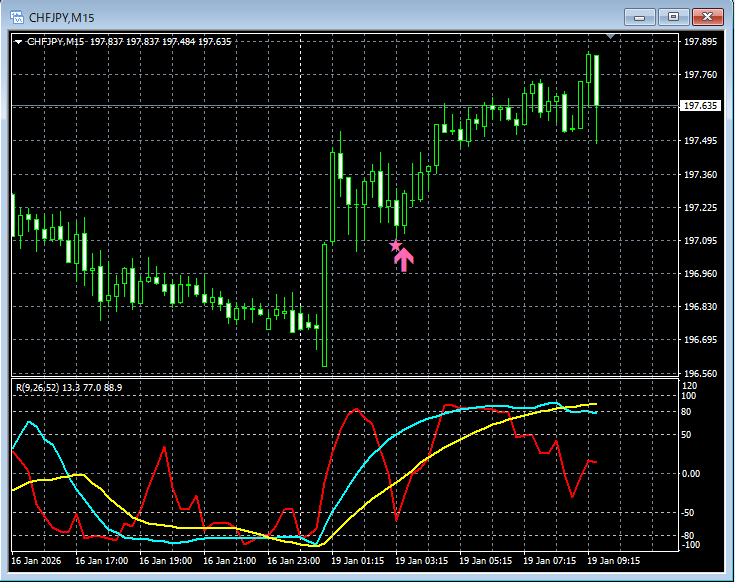Image resolution: width=736 pixels, height=582 pixels.
Task: Click the chart window icon in title bar
Action: coord(17,17)
